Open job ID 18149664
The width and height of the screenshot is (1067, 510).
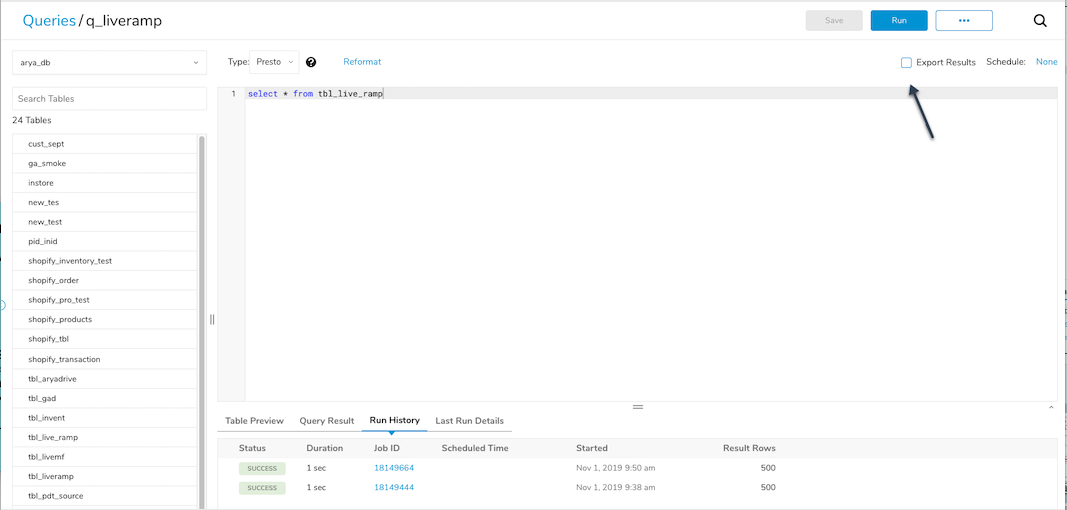click(x=393, y=468)
